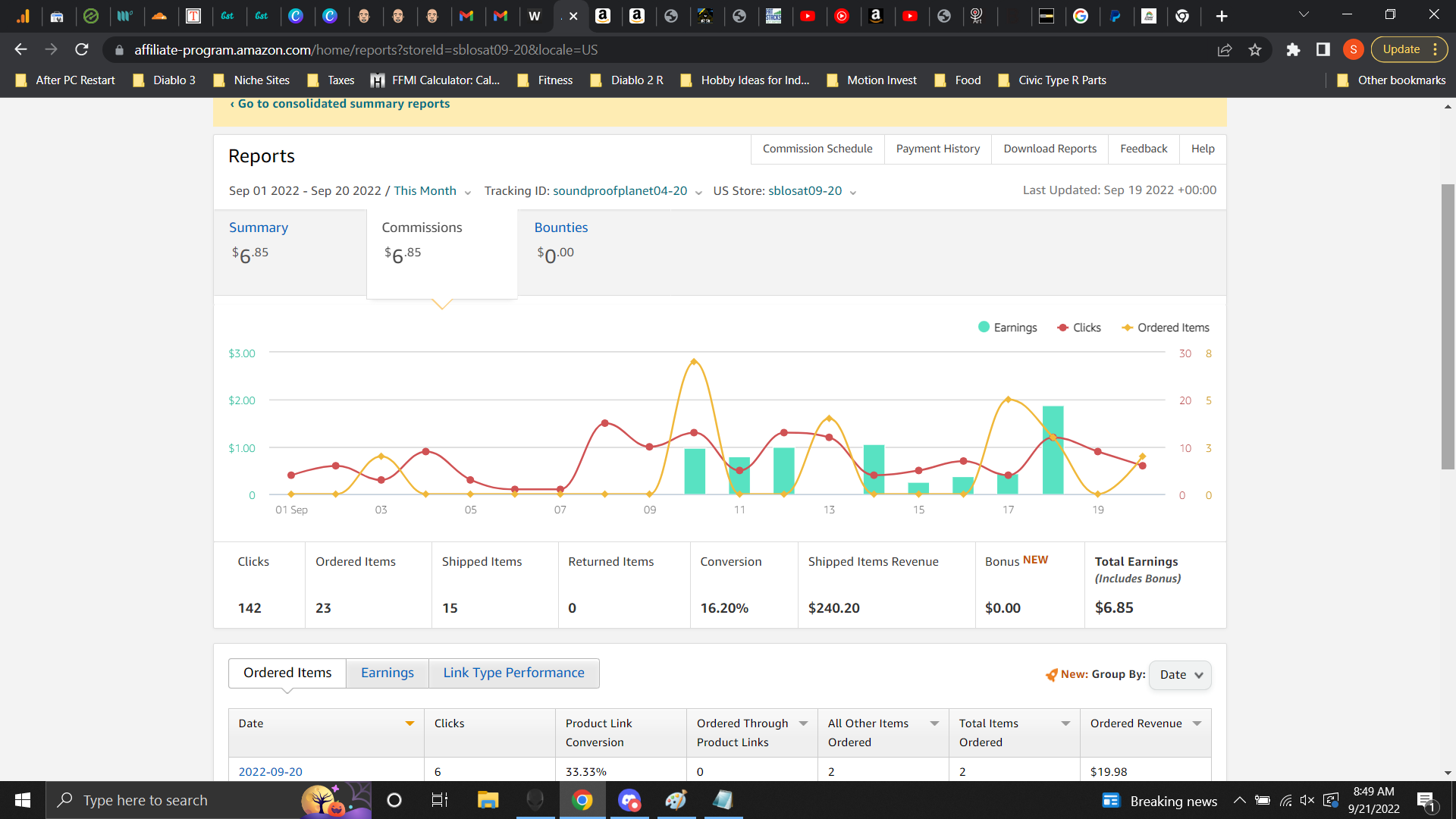Open a new browser tab with plus icon
The image size is (1456, 819).
pos(1222,16)
